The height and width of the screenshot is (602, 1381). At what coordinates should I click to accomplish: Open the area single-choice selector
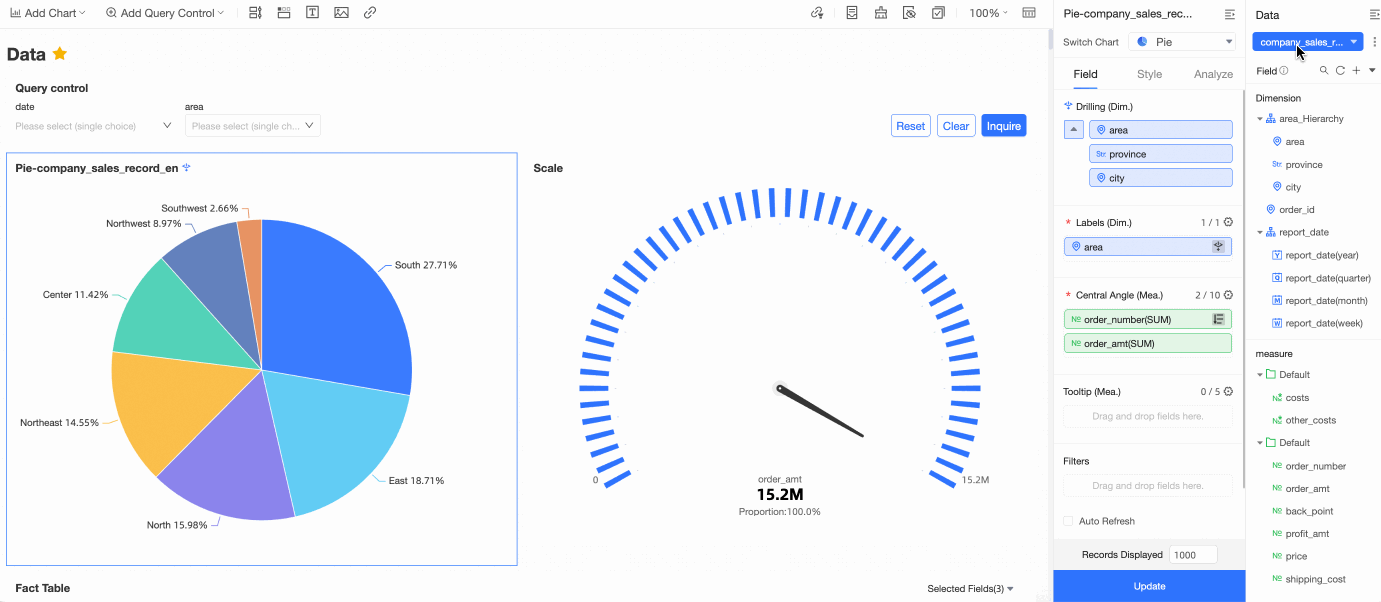point(253,126)
